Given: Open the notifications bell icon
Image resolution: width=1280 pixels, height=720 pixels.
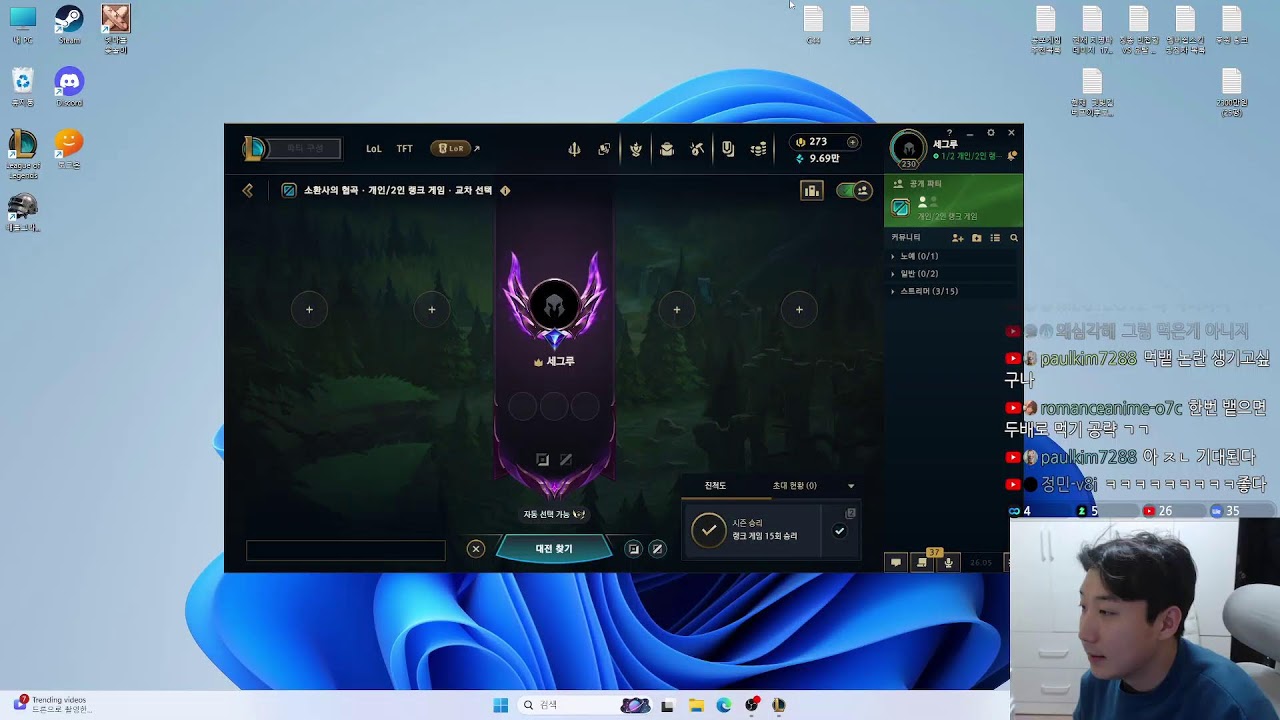Looking at the screenshot, I should [x=1012, y=156].
